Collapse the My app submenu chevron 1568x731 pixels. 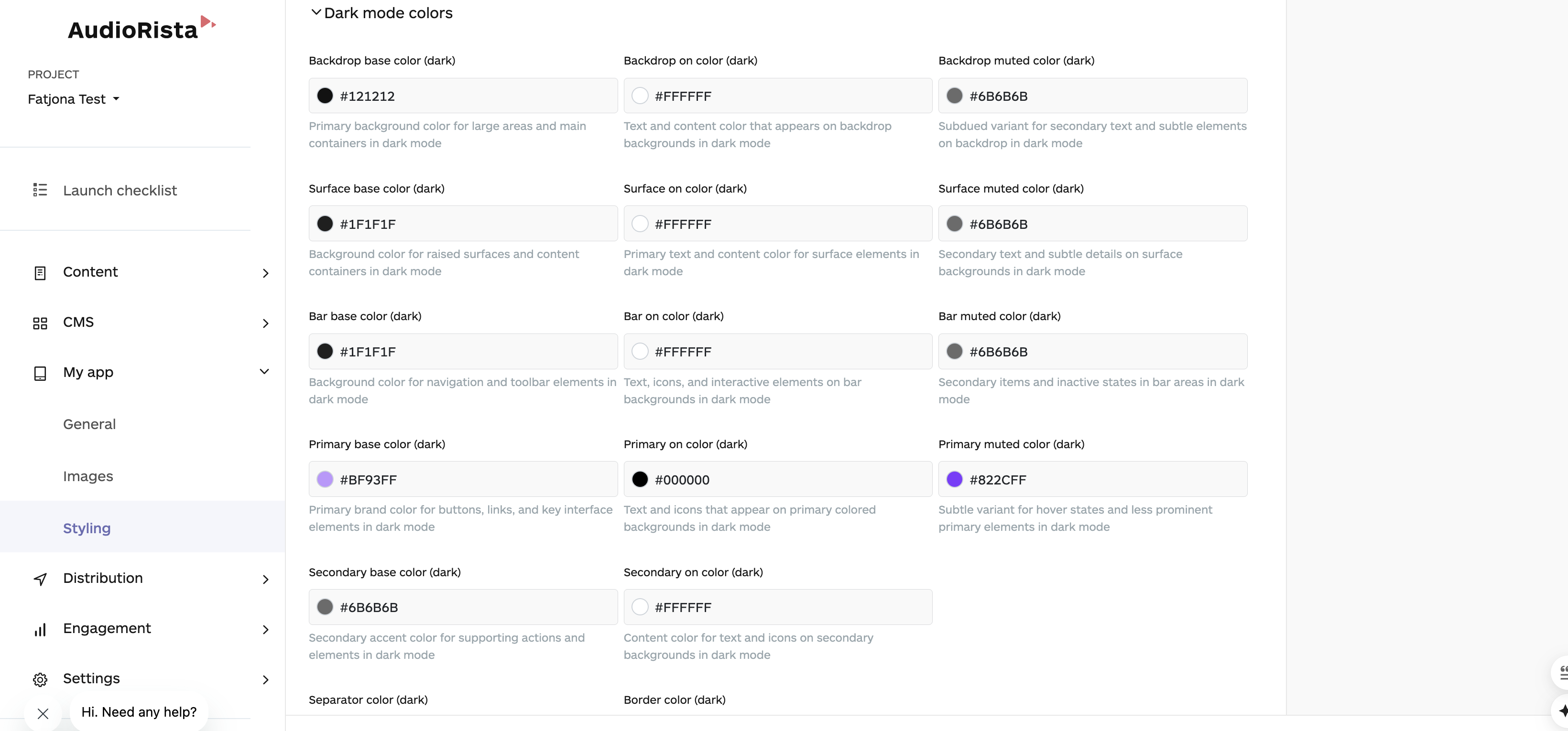tap(264, 372)
